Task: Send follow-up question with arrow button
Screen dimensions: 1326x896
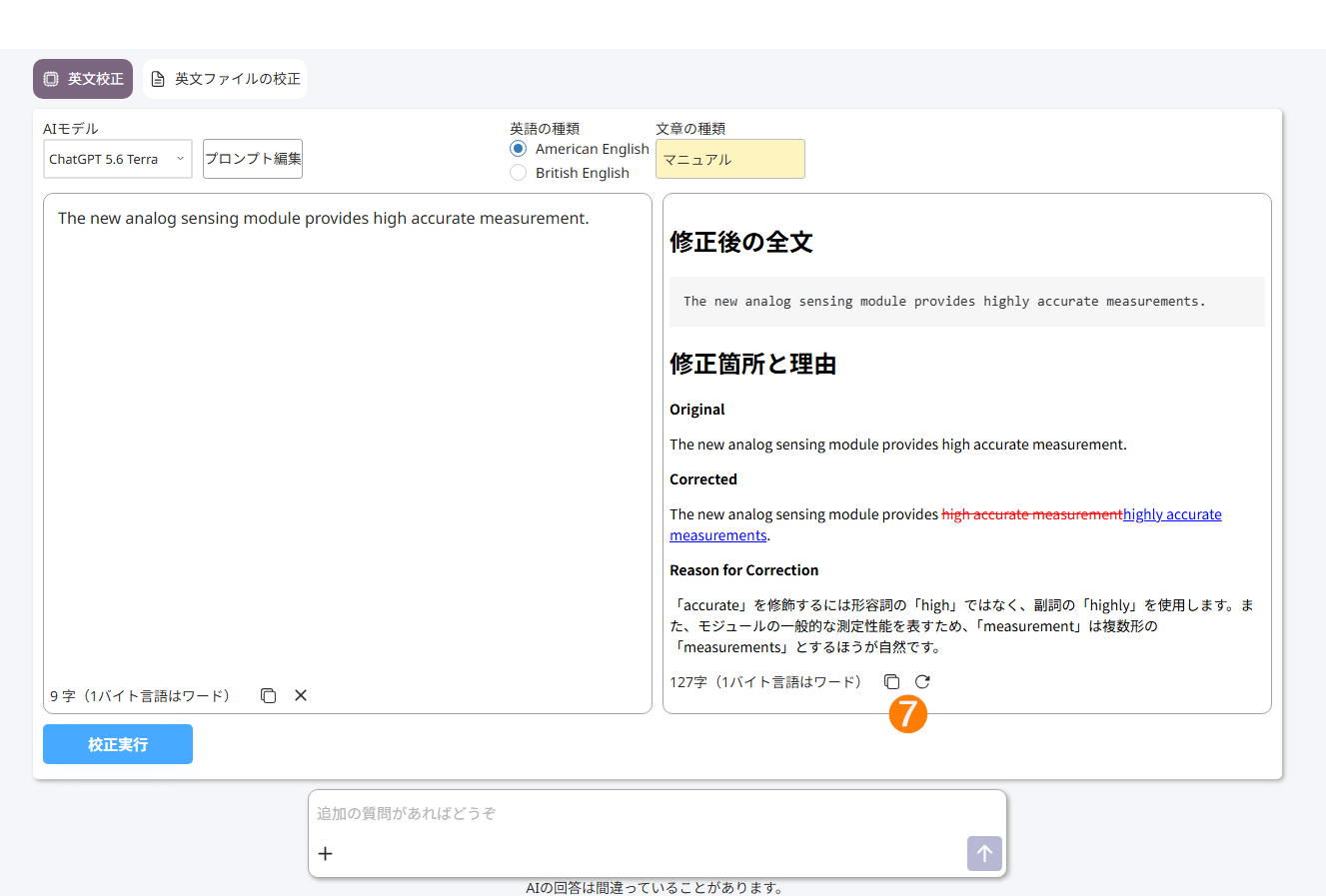Action: (x=984, y=853)
